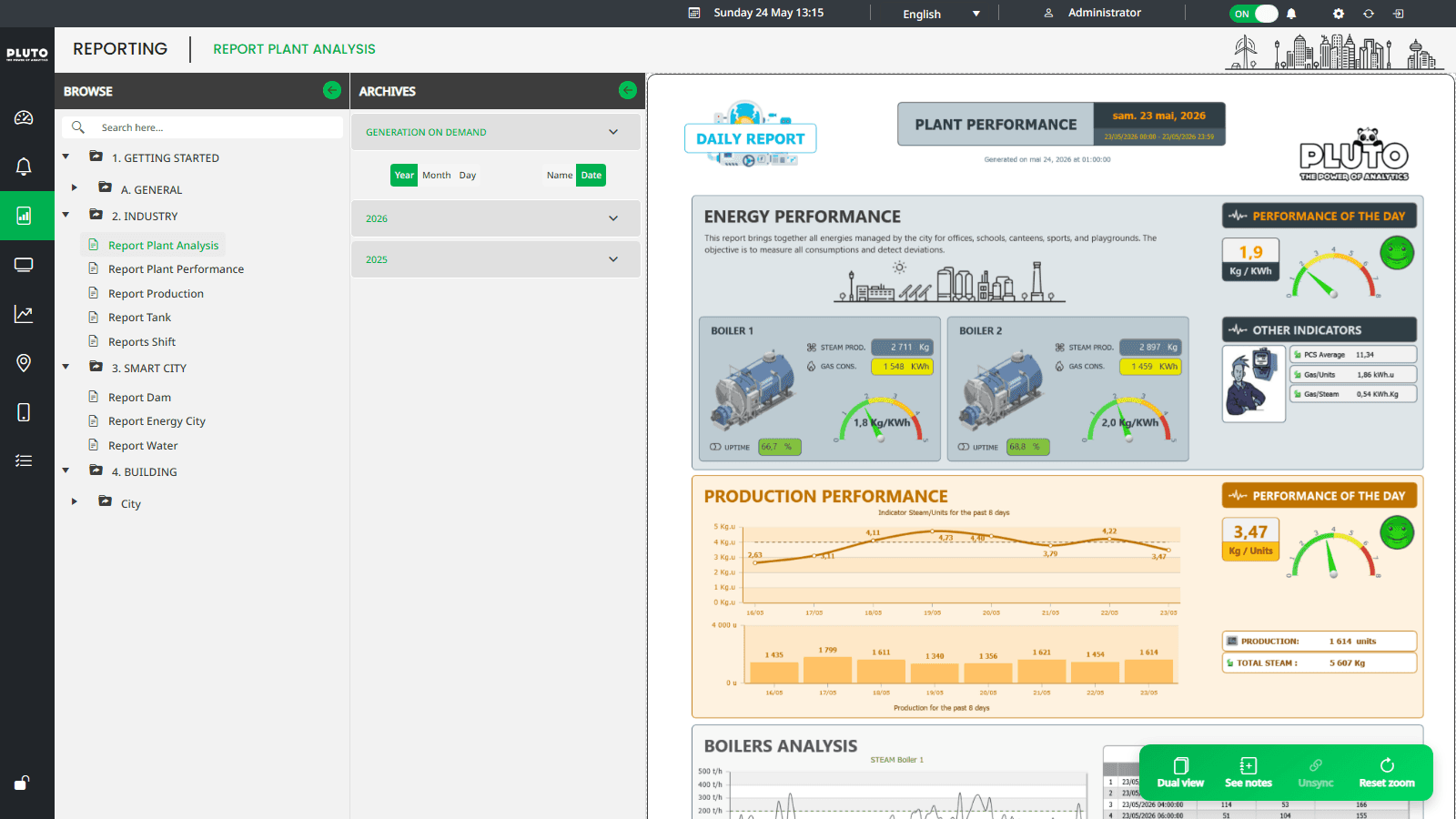This screenshot has width=1456, height=819.
Task: Collapse the 4. Building folder arrow
Action: point(66,470)
